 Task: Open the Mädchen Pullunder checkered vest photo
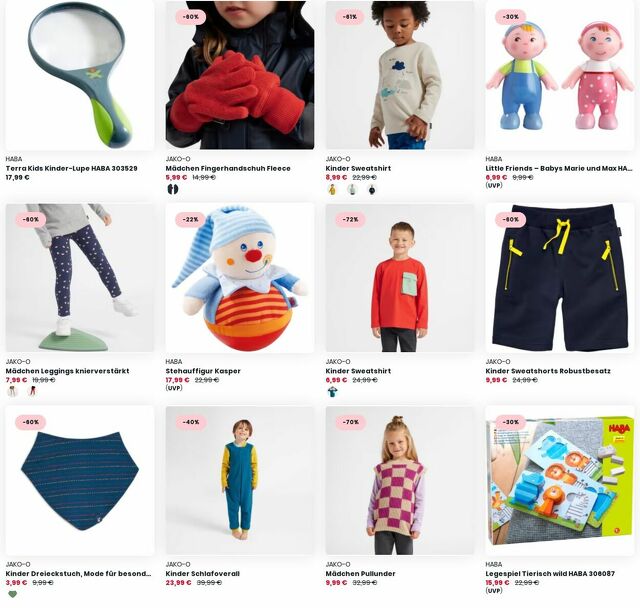[x=400, y=480]
